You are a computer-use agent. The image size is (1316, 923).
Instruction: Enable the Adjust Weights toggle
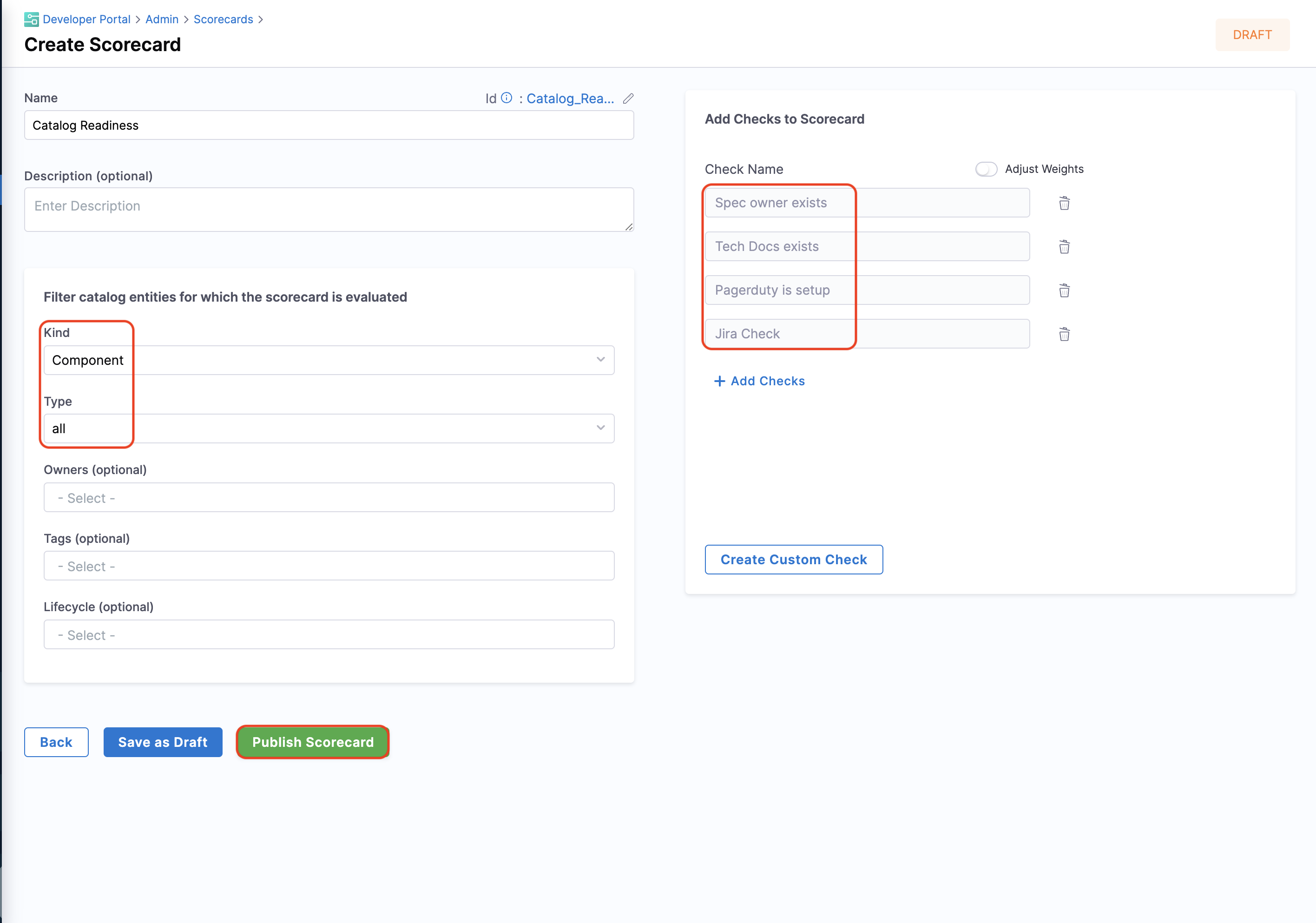coord(986,169)
